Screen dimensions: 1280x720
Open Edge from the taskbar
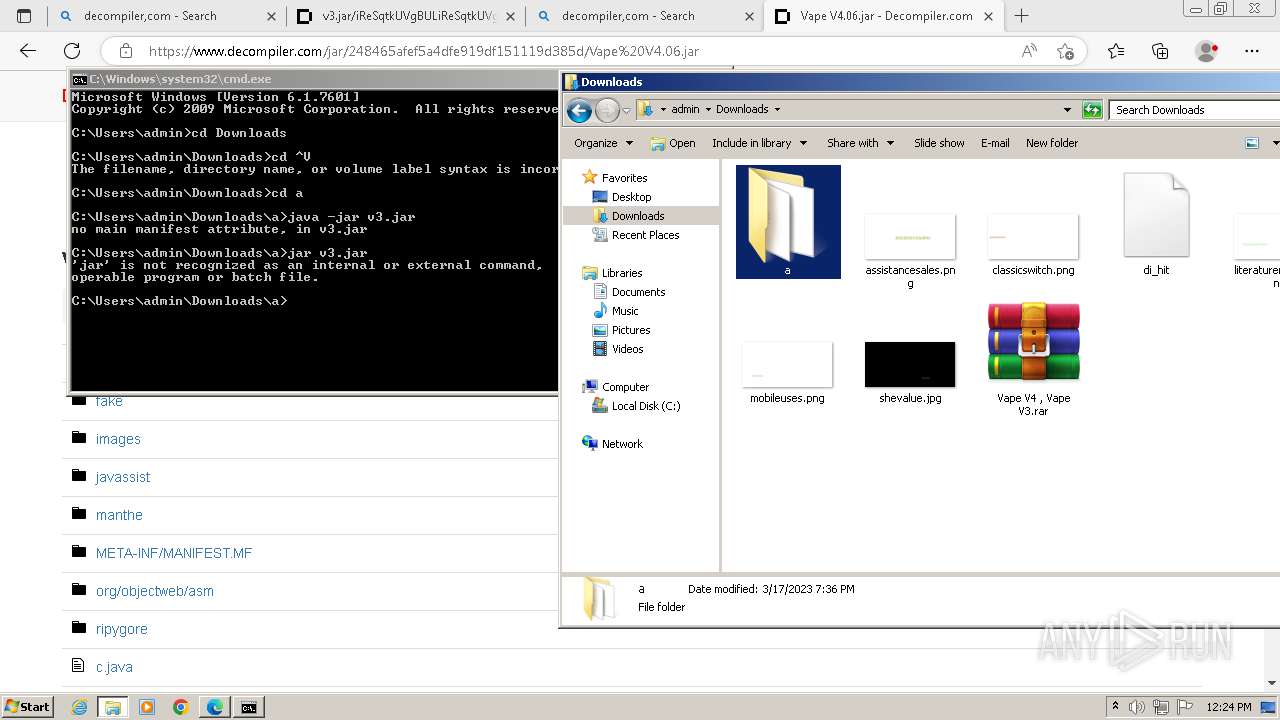point(214,707)
